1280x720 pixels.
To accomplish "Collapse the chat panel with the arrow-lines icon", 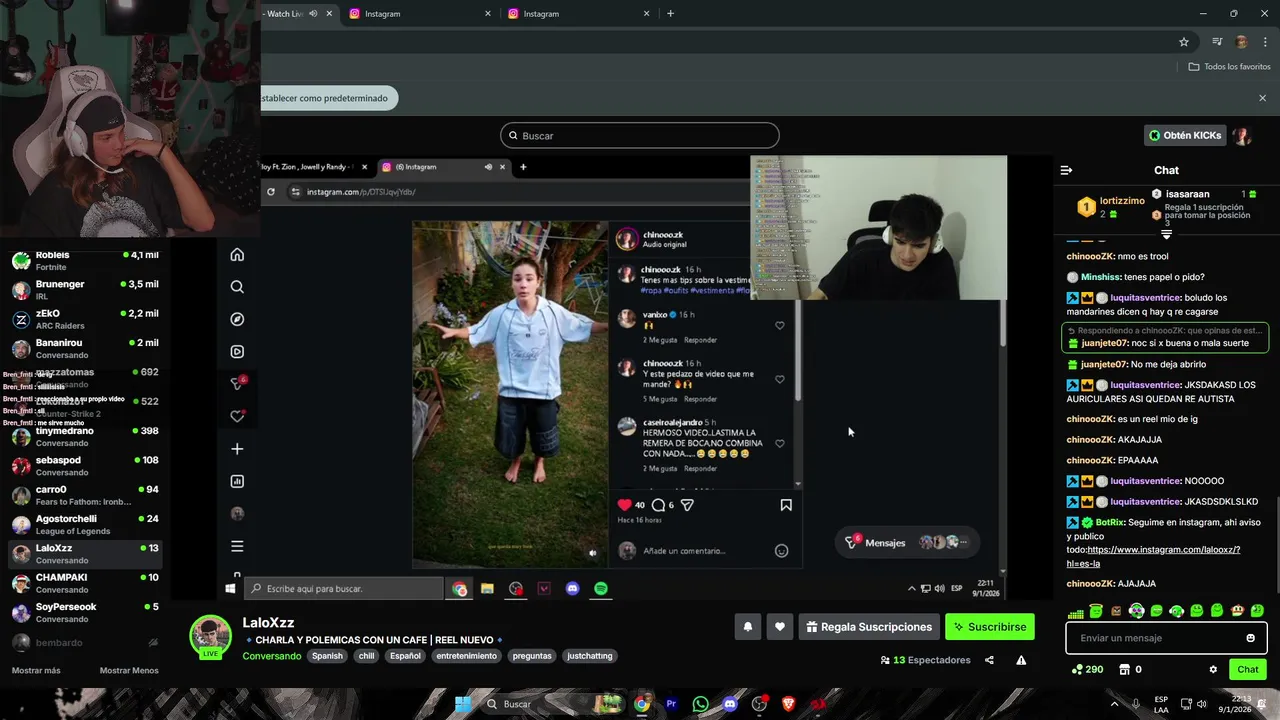I will (1066, 170).
